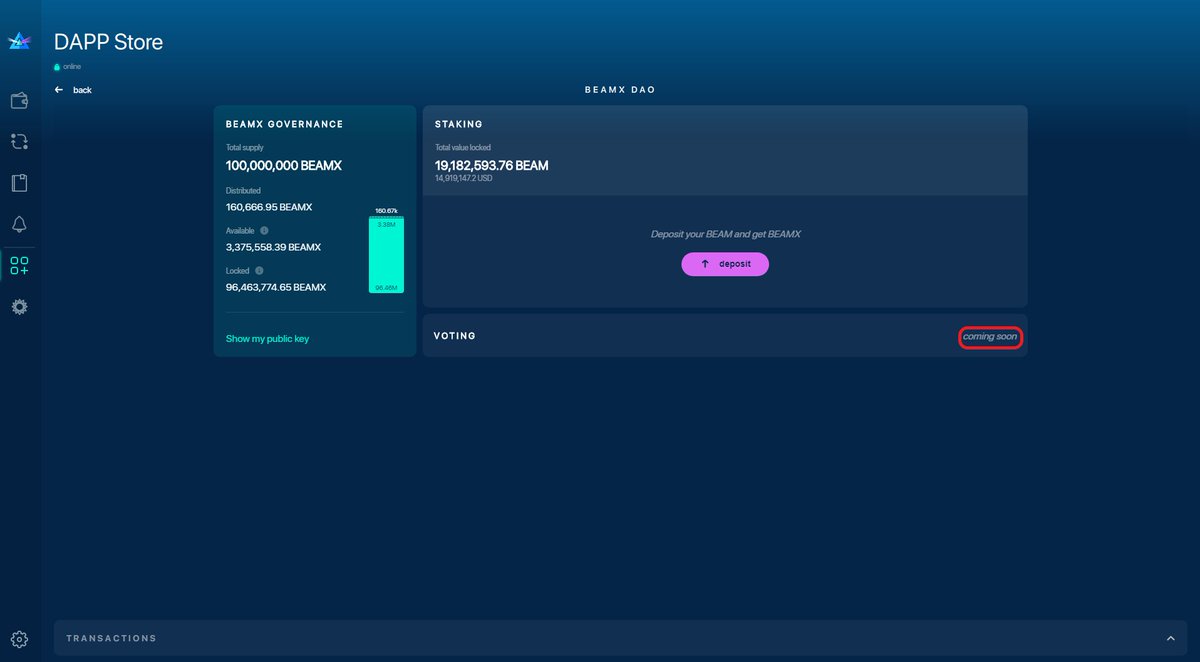Click the BEAMX GOVERNANCE heading
This screenshot has width=1200, height=662.
[285, 124]
